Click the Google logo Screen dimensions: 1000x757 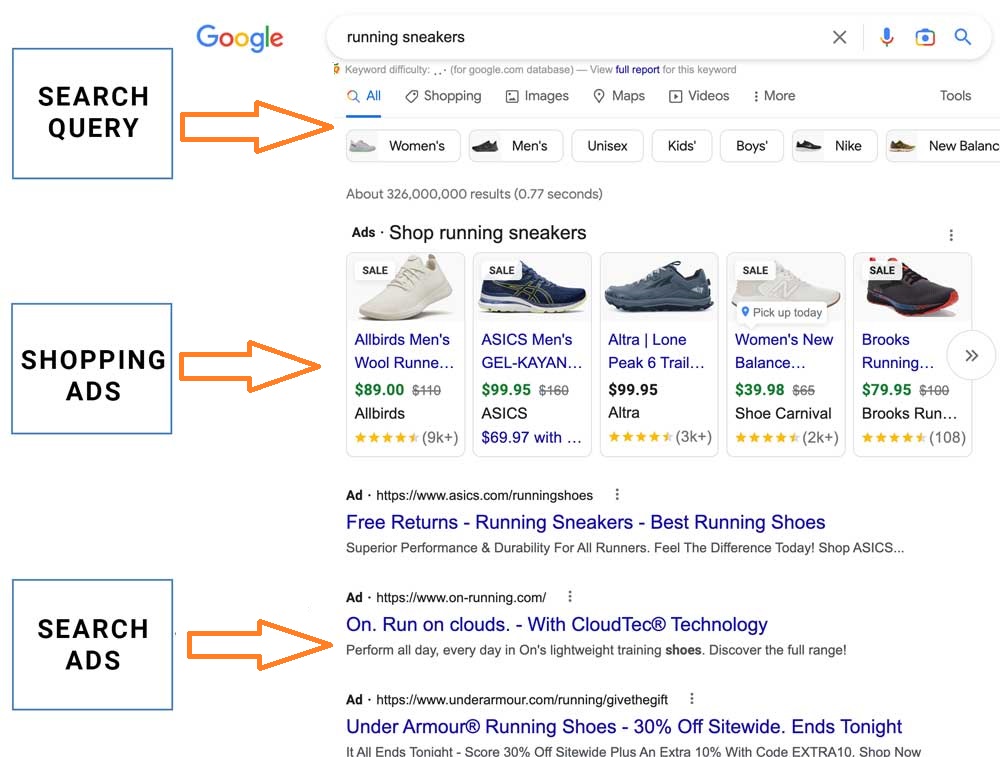pyautogui.click(x=240, y=38)
